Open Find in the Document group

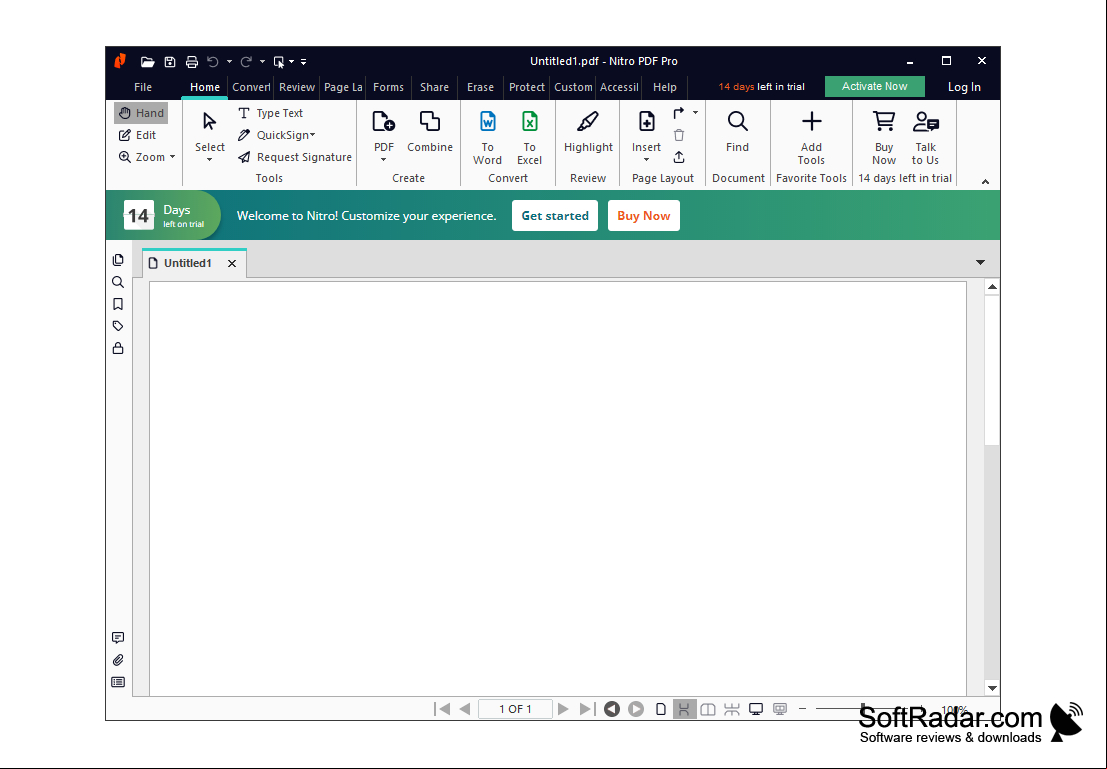(x=737, y=131)
